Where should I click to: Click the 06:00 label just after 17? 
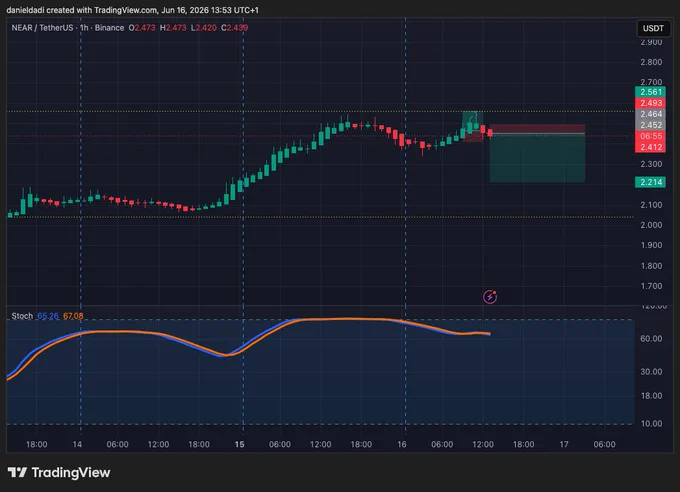click(604, 444)
